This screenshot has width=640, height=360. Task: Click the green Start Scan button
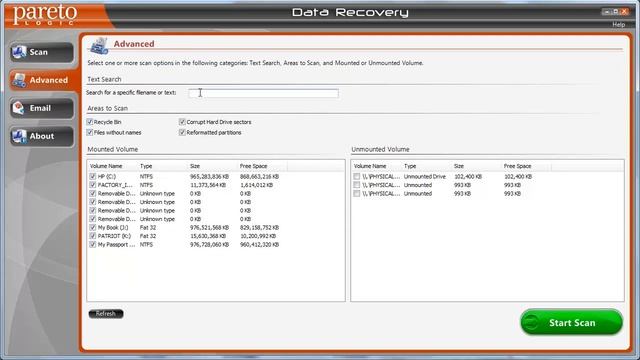571,322
